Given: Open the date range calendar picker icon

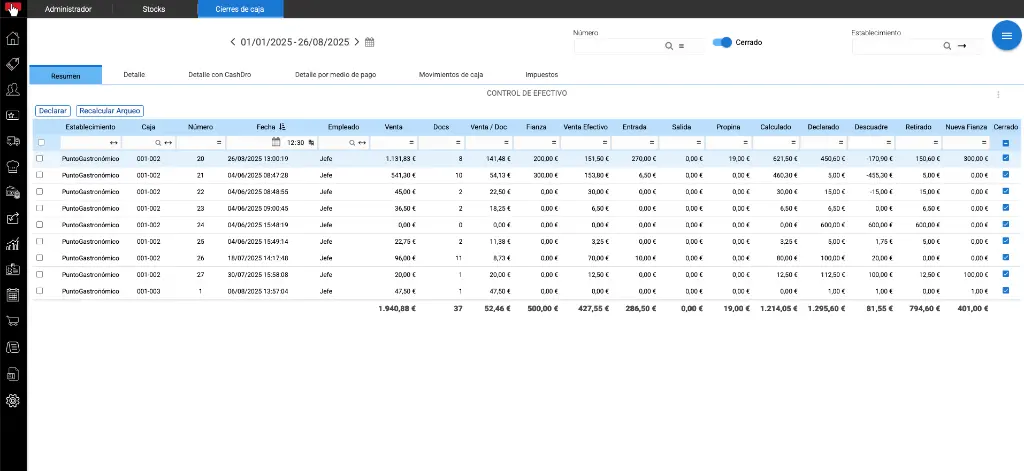Looking at the screenshot, I should 370,42.
